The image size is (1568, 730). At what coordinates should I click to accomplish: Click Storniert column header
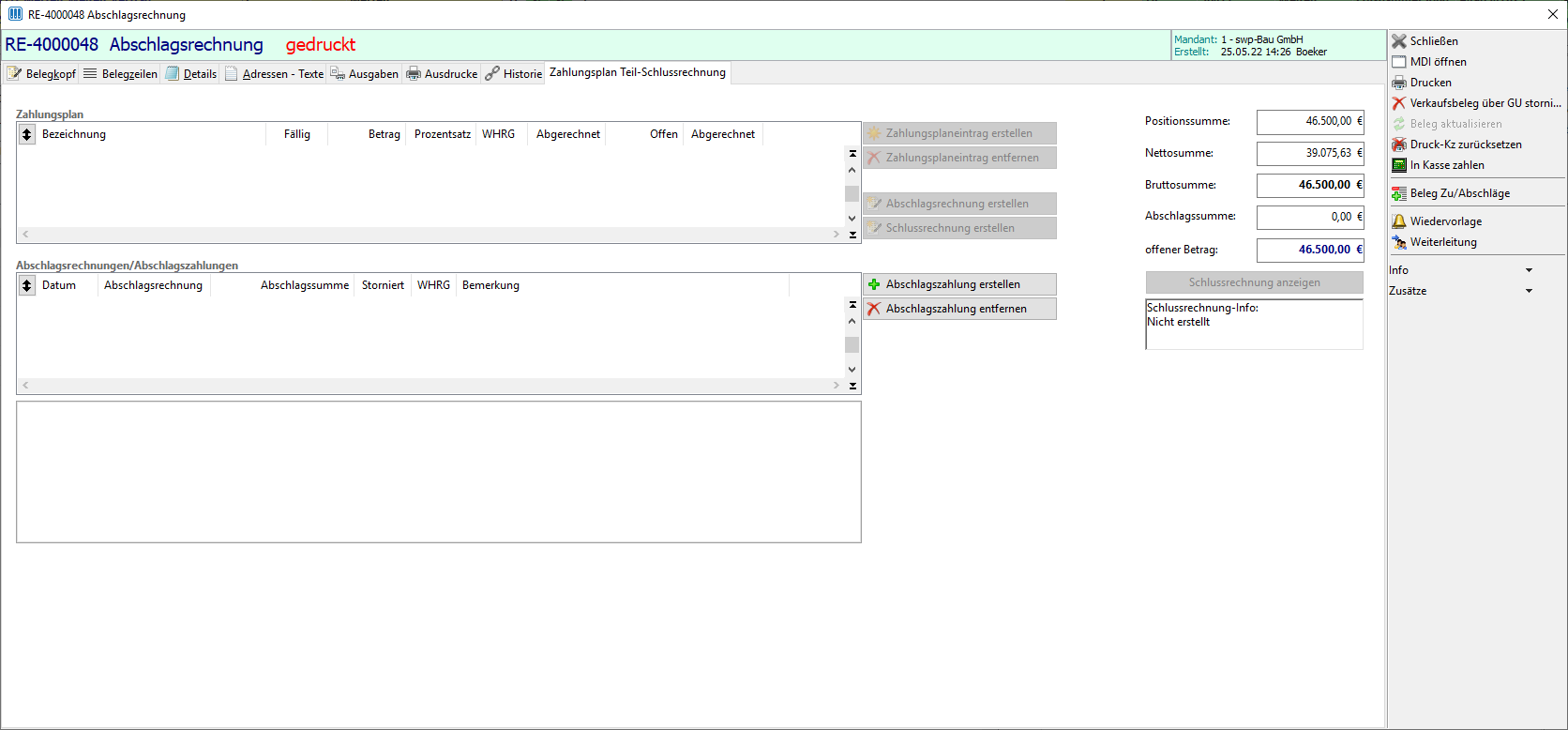click(x=384, y=285)
